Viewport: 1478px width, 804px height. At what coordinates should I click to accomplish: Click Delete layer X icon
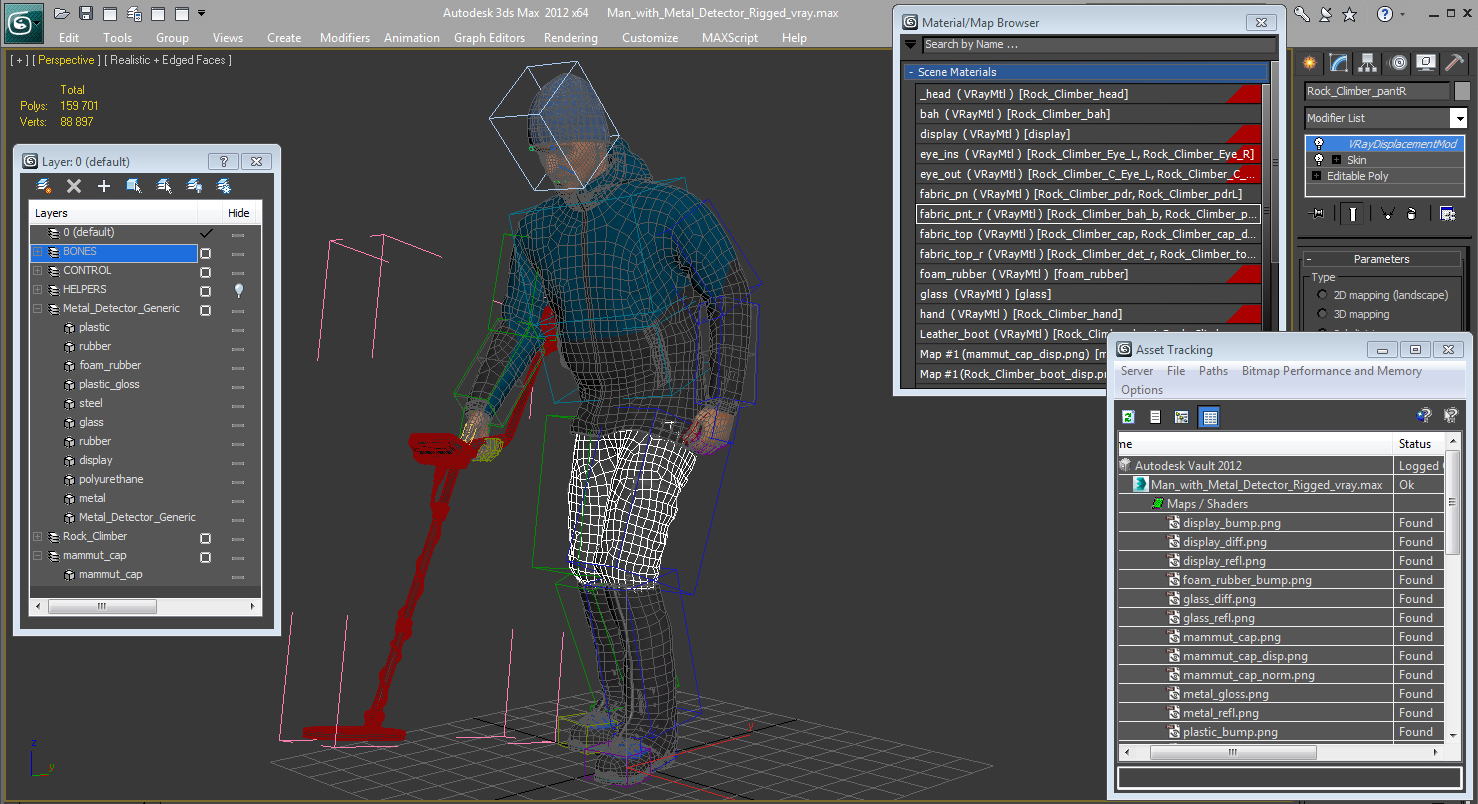(x=74, y=186)
